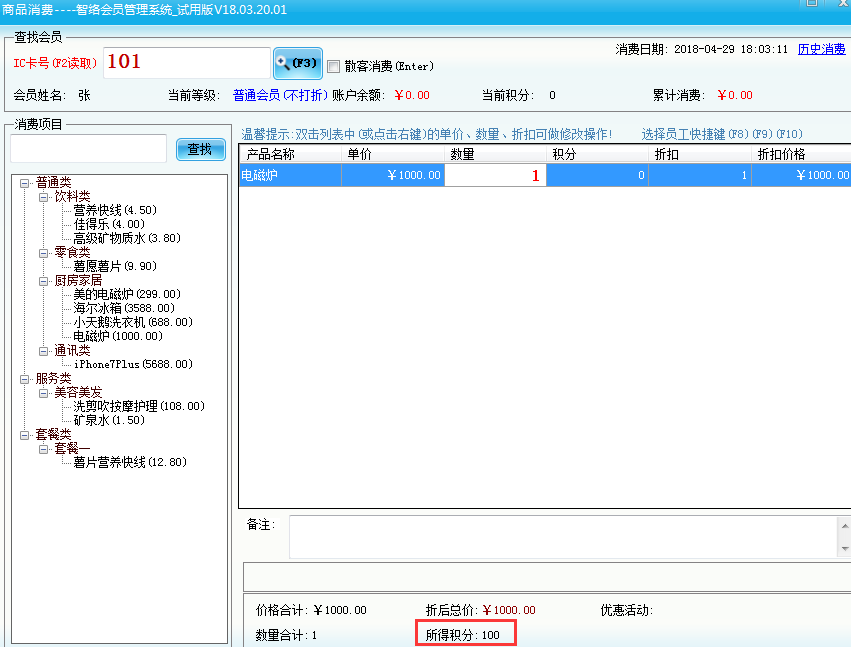Click the 积分 column header
851x647 pixels.
(598, 154)
